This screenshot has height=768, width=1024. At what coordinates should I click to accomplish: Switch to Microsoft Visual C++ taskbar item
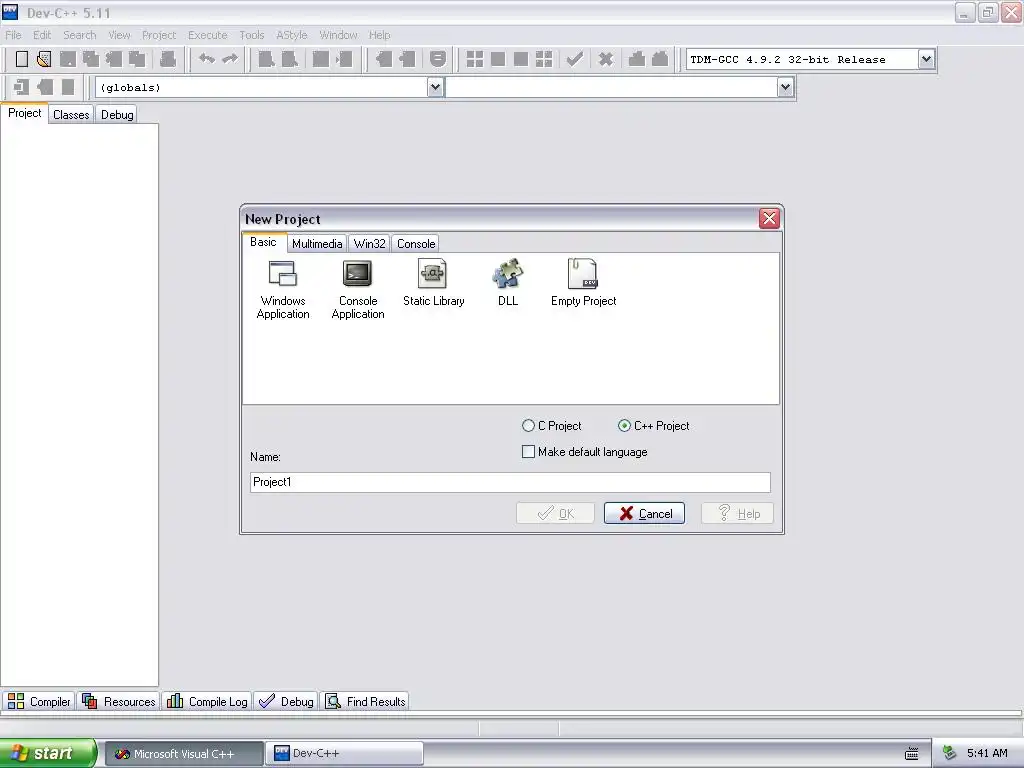click(184, 754)
